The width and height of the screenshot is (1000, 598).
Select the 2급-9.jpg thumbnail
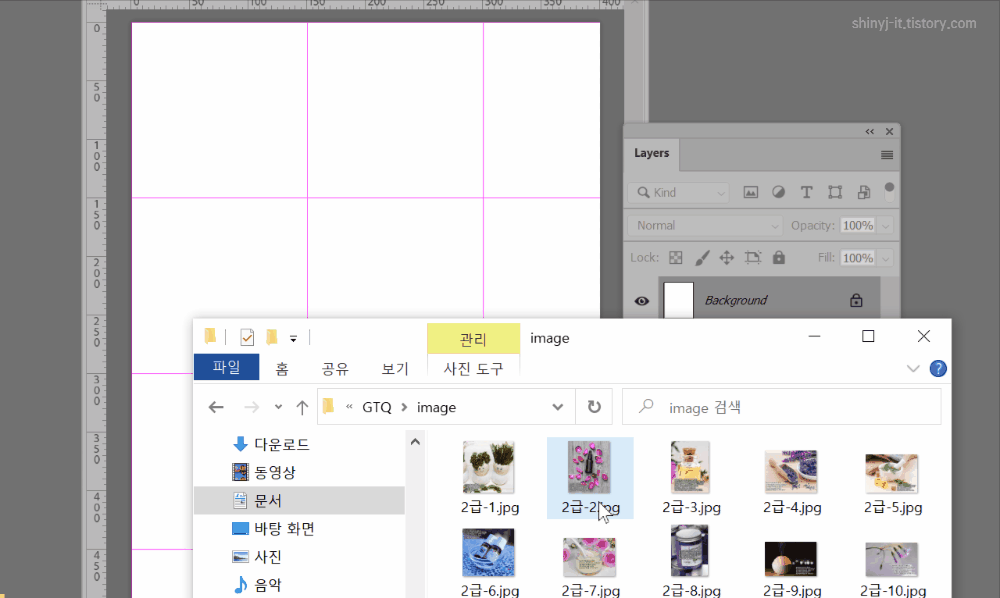pyautogui.click(x=791, y=558)
